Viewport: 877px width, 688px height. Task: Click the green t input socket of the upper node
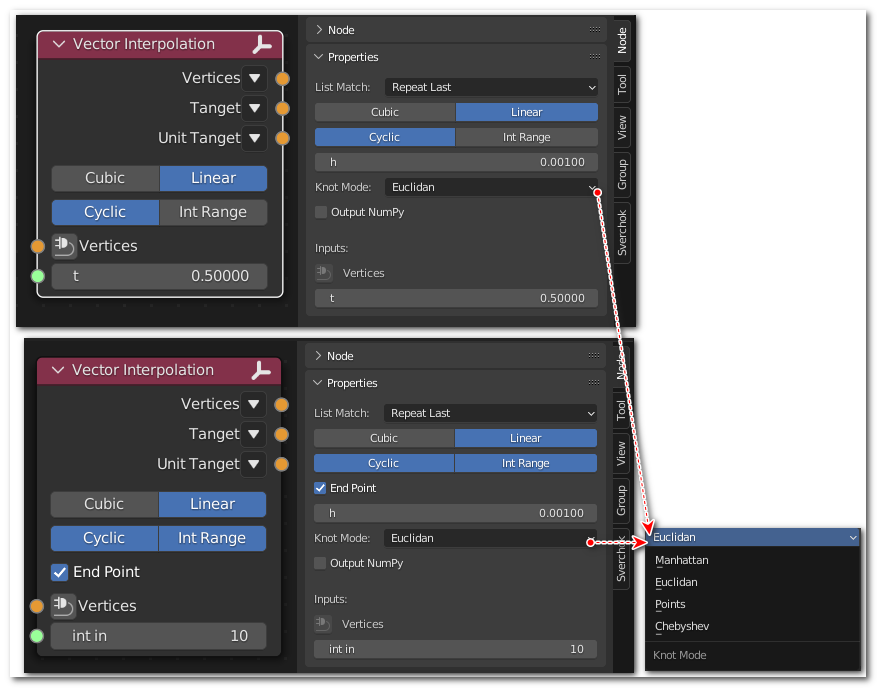(37, 276)
